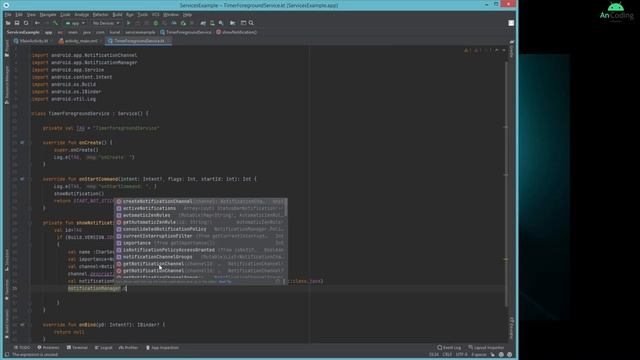Click the Open folder toolbar icon
Screen dimensions: 640x360
8,23
